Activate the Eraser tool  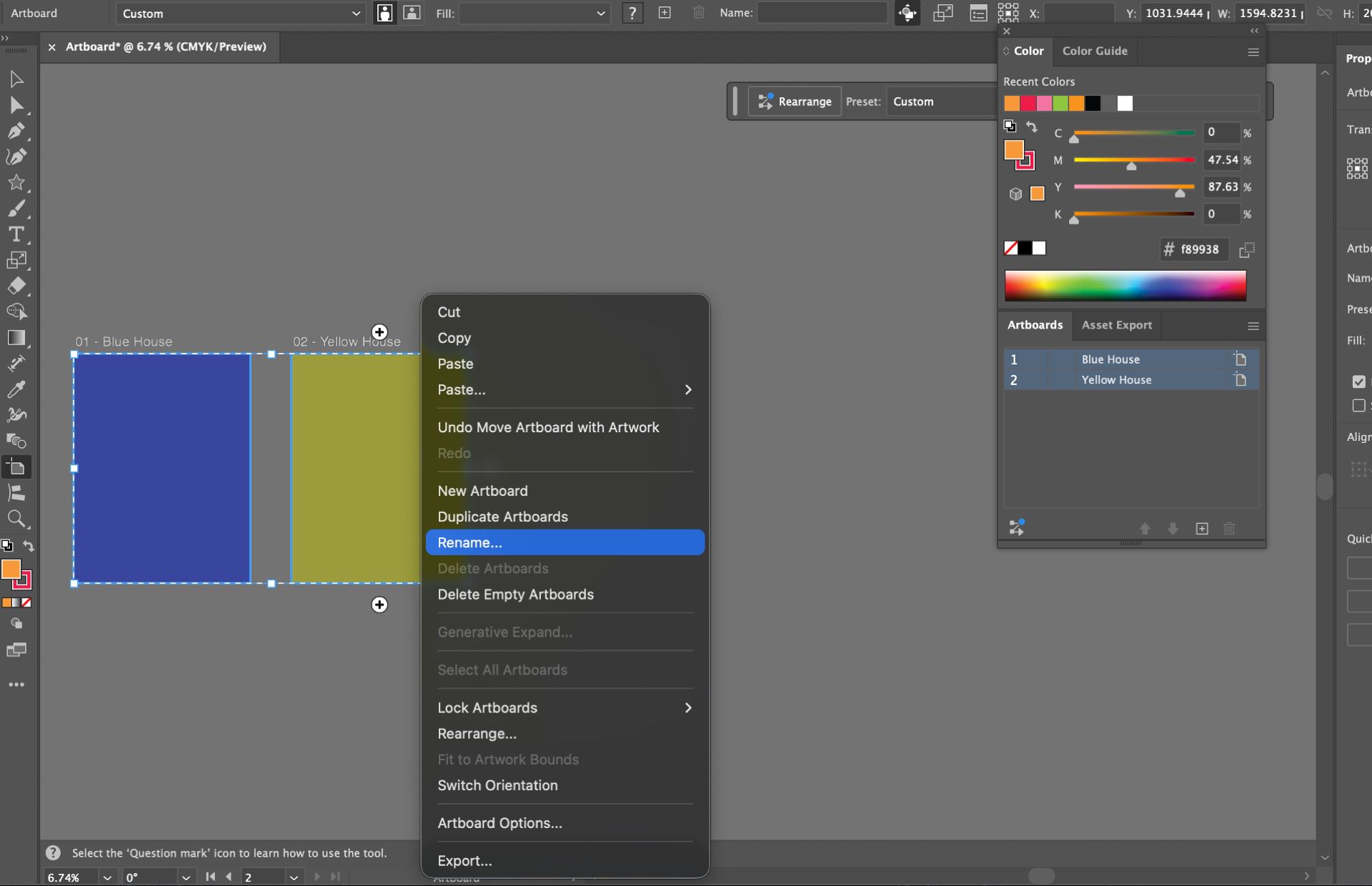[16, 286]
